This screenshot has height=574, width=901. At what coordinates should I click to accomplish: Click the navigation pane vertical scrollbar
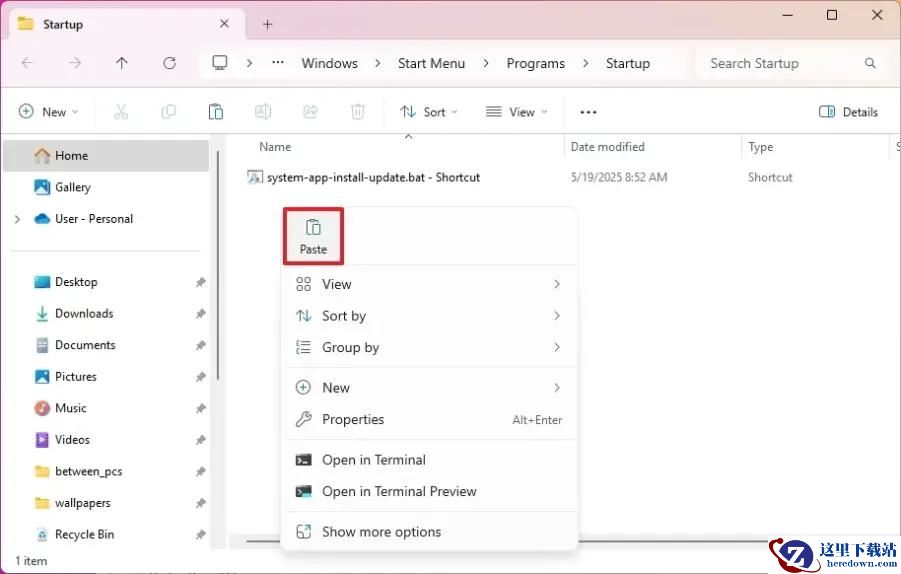(218, 264)
